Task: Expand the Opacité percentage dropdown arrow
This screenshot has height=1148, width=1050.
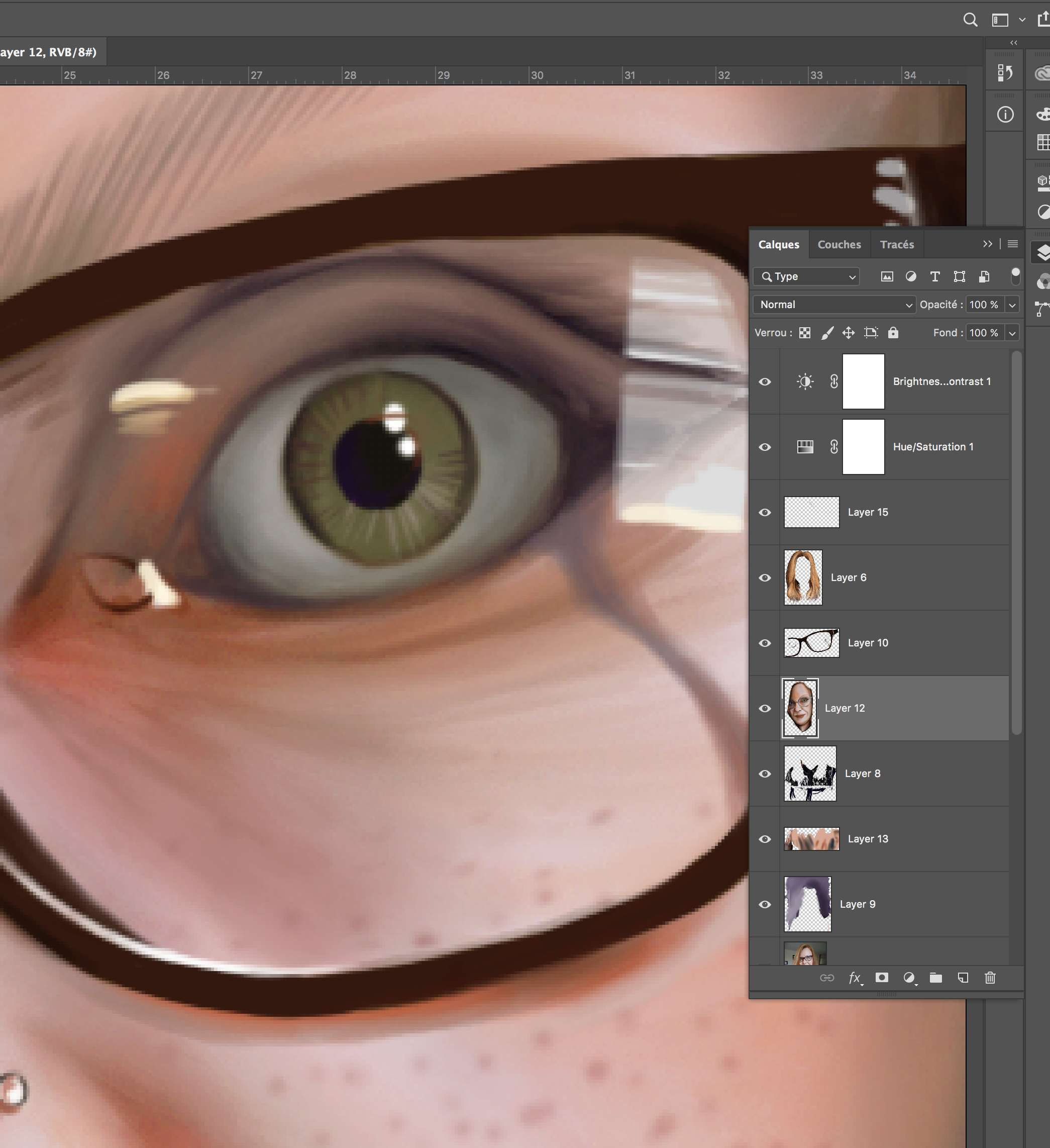Action: [1012, 305]
